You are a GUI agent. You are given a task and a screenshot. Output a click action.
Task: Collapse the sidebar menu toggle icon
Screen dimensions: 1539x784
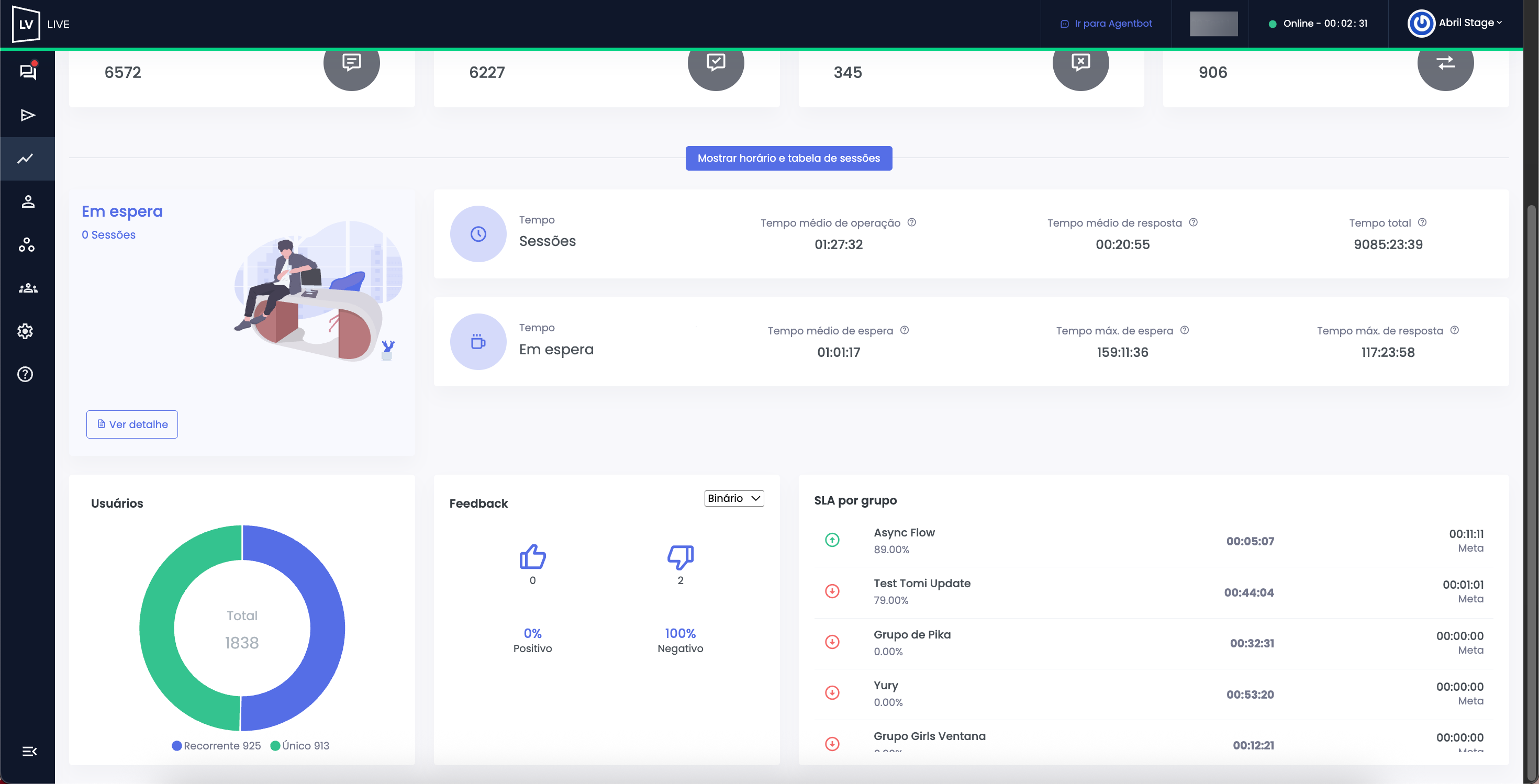click(29, 751)
